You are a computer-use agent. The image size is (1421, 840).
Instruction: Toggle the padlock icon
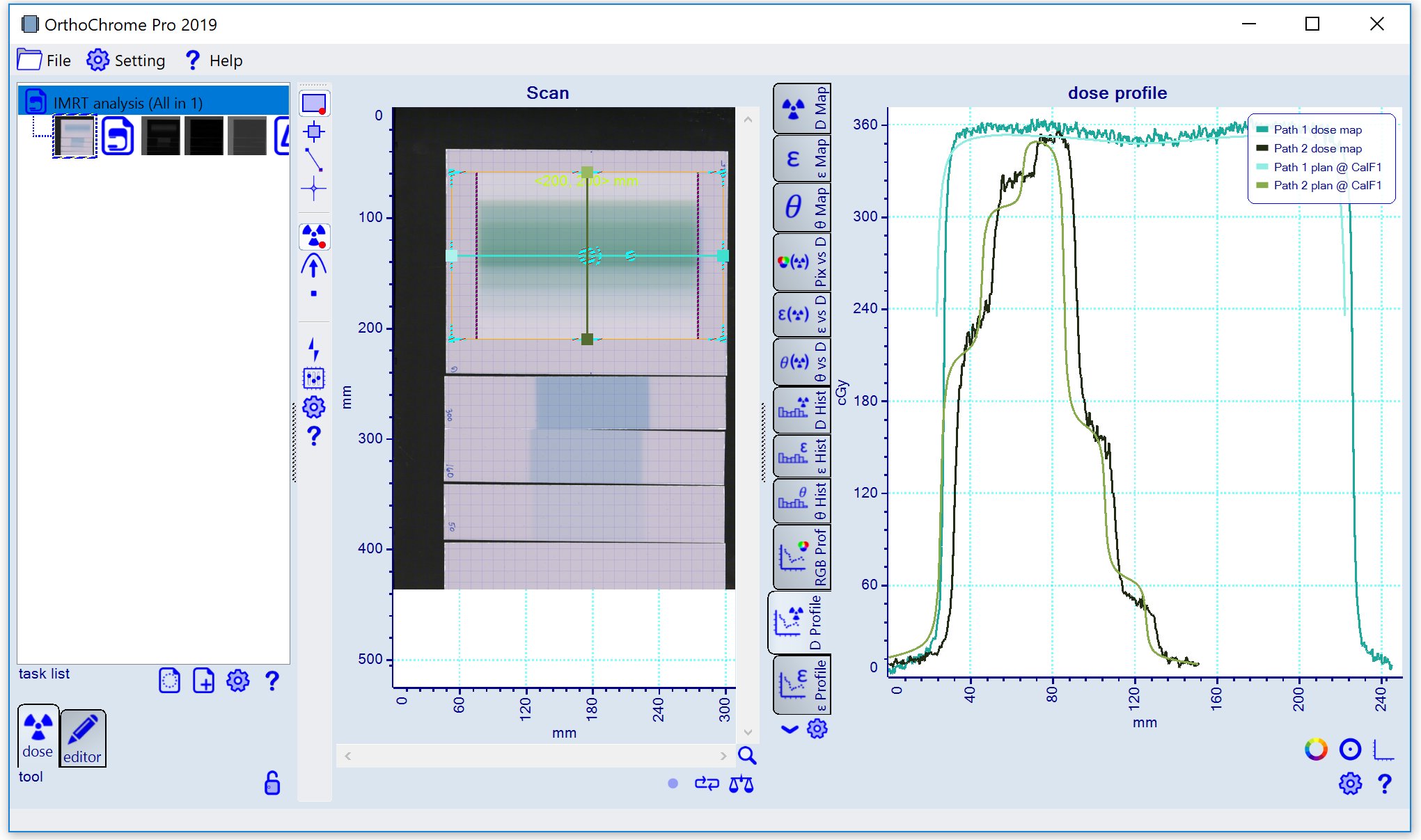click(272, 783)
